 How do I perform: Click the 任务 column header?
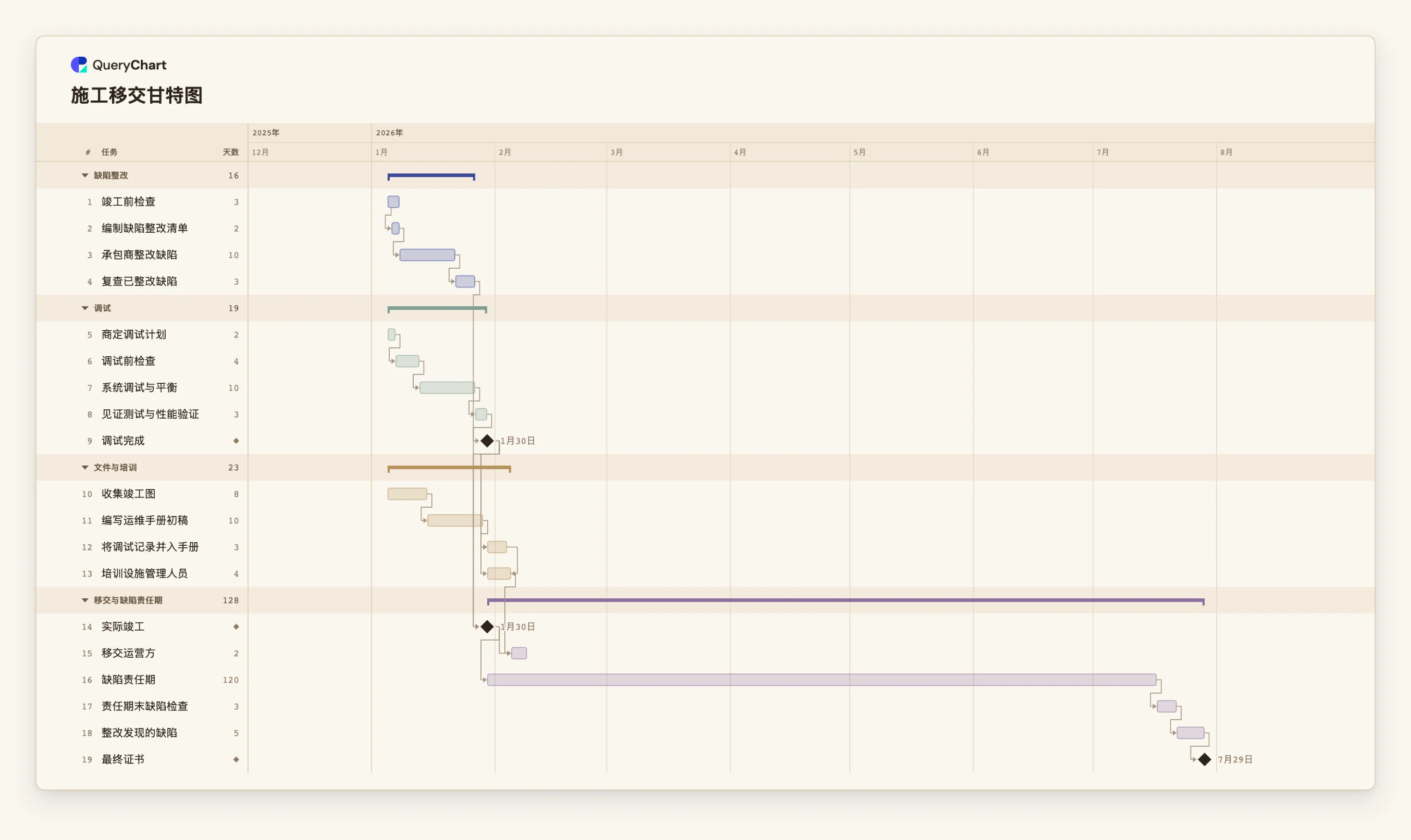click(109, 152)
